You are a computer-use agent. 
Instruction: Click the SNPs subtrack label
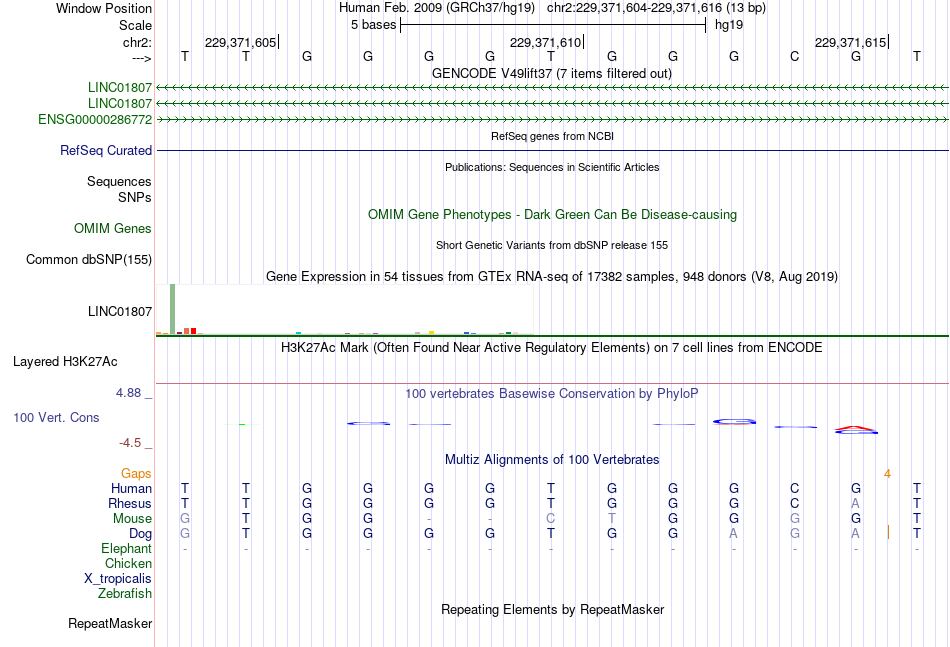click(135, 197)
